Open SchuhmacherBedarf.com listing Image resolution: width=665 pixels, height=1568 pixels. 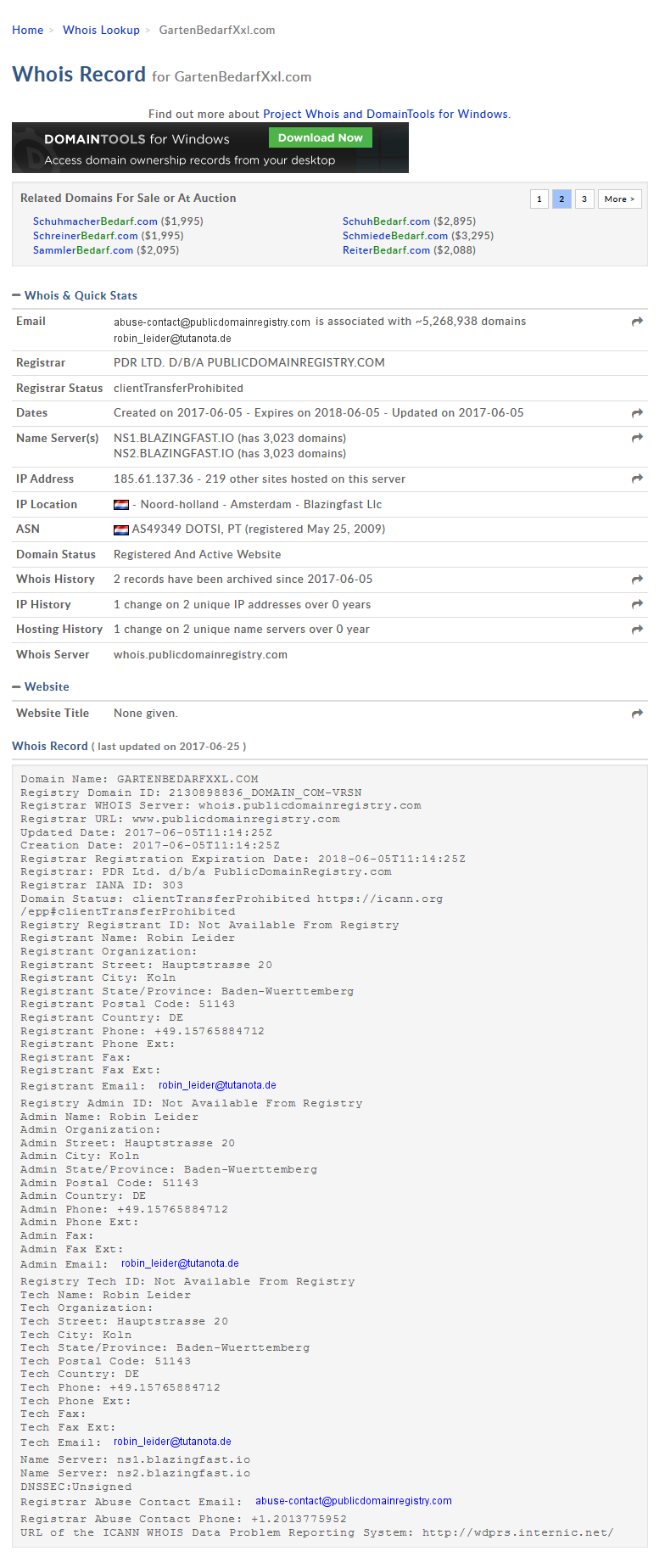[95, 221]
